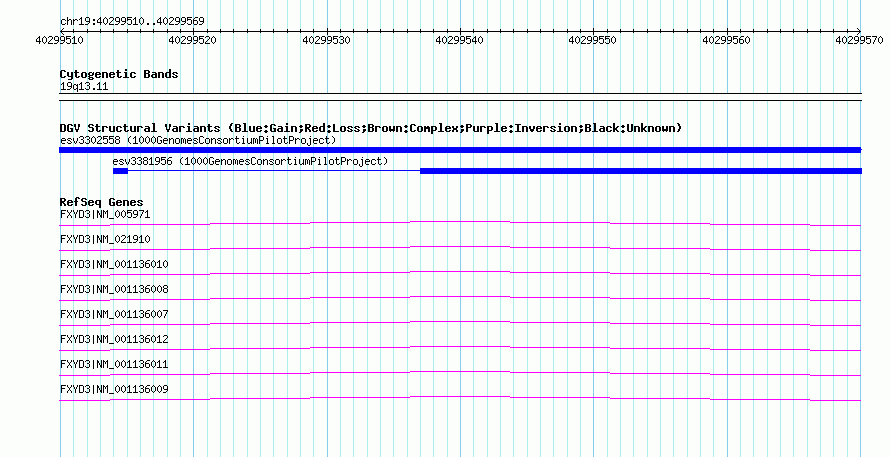Viewport: 890px width, 457px height.
Task: Click the 19q13.11 band label
Action: (x=84, y=86)
